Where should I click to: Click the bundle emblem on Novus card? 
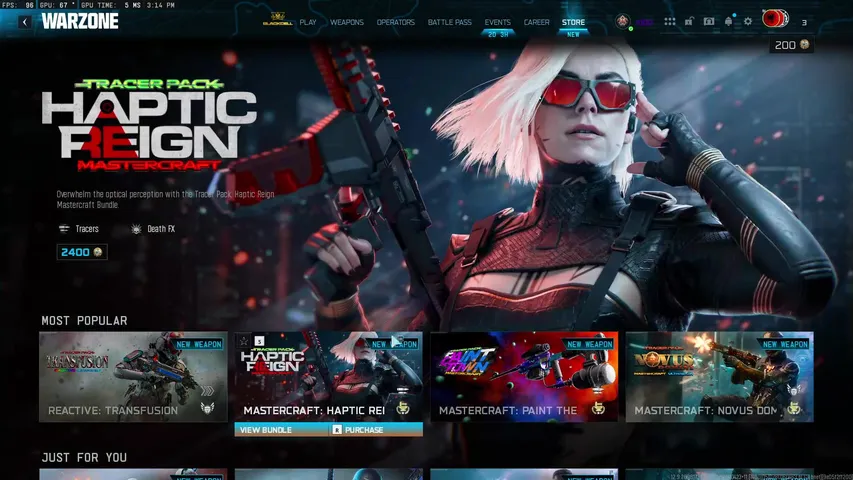point(794,408)
